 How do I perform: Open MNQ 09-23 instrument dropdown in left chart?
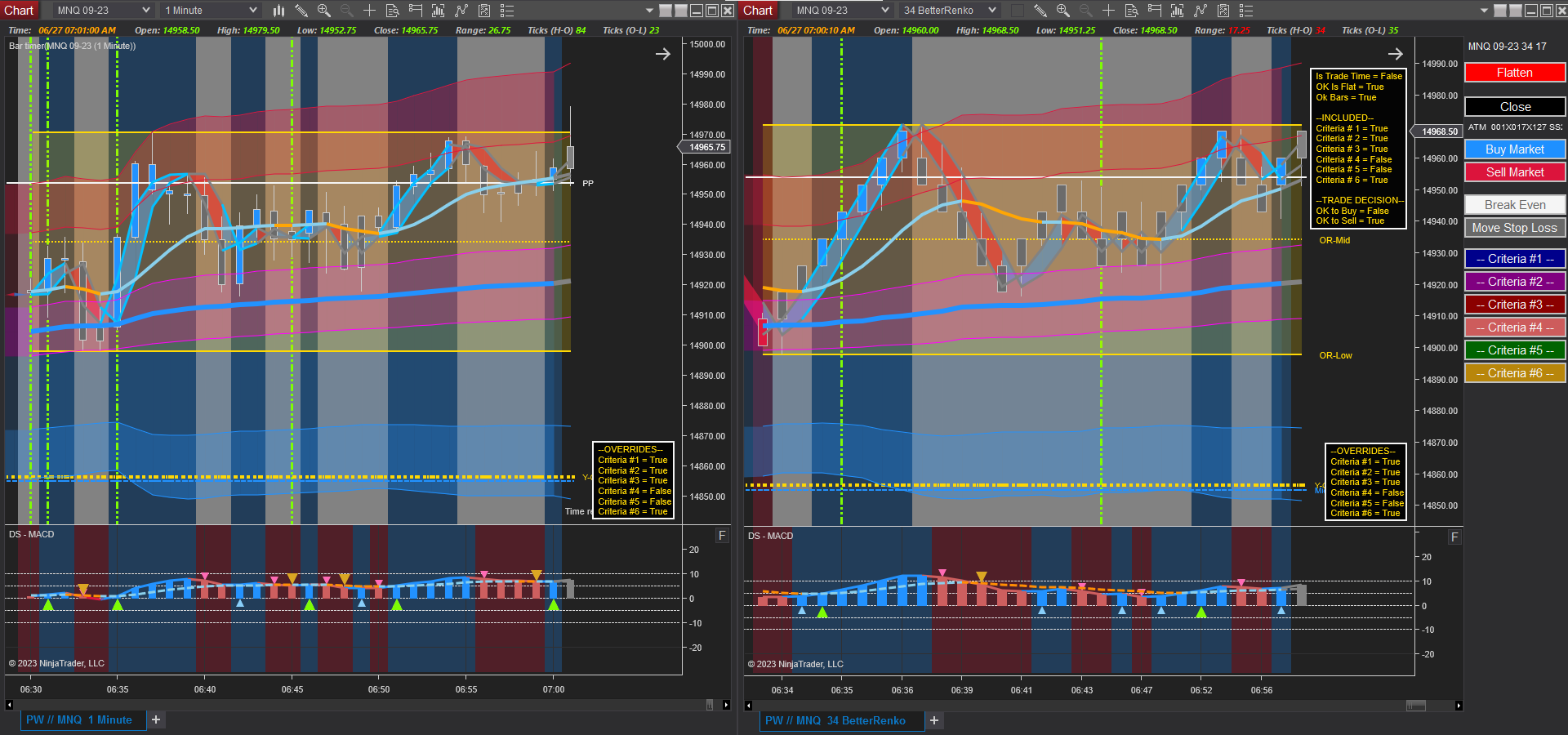coord(103,11)
